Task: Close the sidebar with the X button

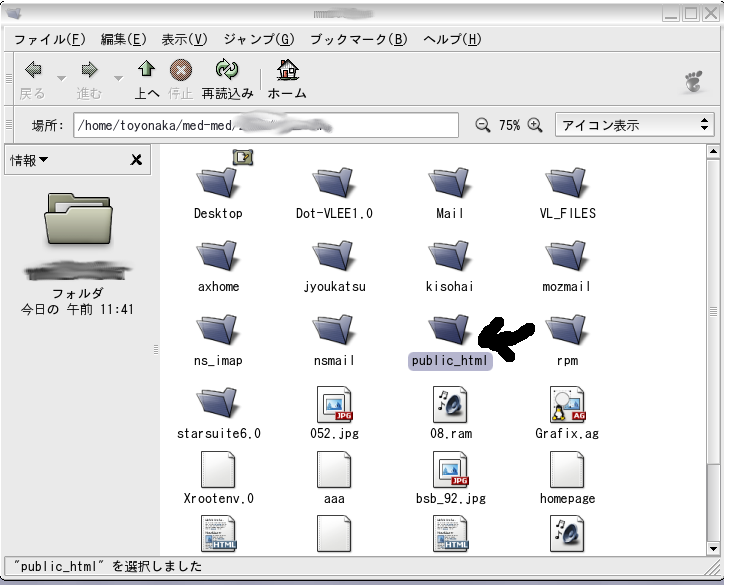Action: pos(136,160)
